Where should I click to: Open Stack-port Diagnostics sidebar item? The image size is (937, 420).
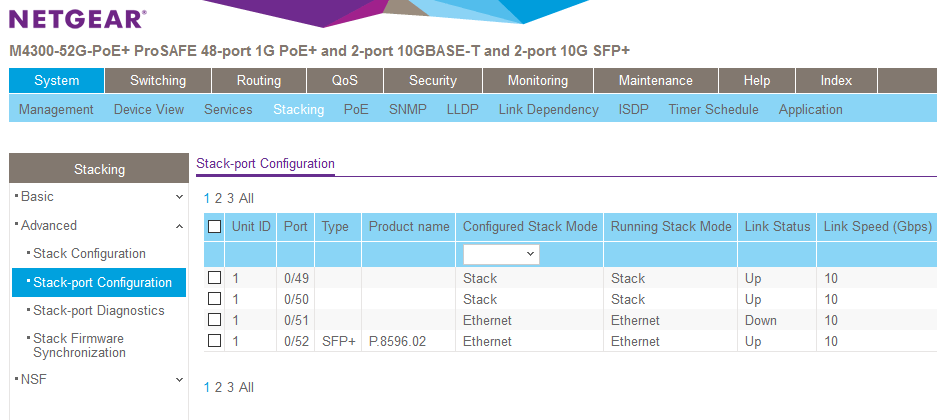pyautogui.click(x=99, y=311)
